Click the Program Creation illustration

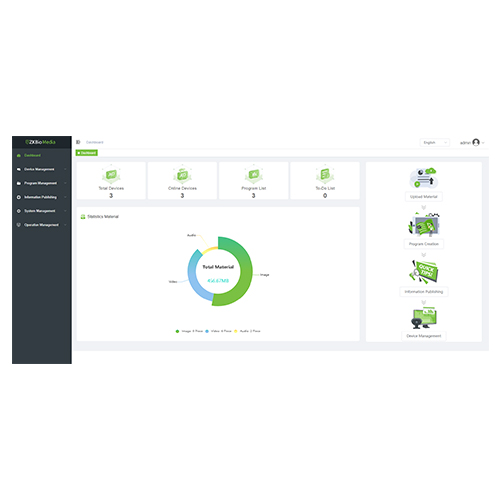(x=424, y=224)
